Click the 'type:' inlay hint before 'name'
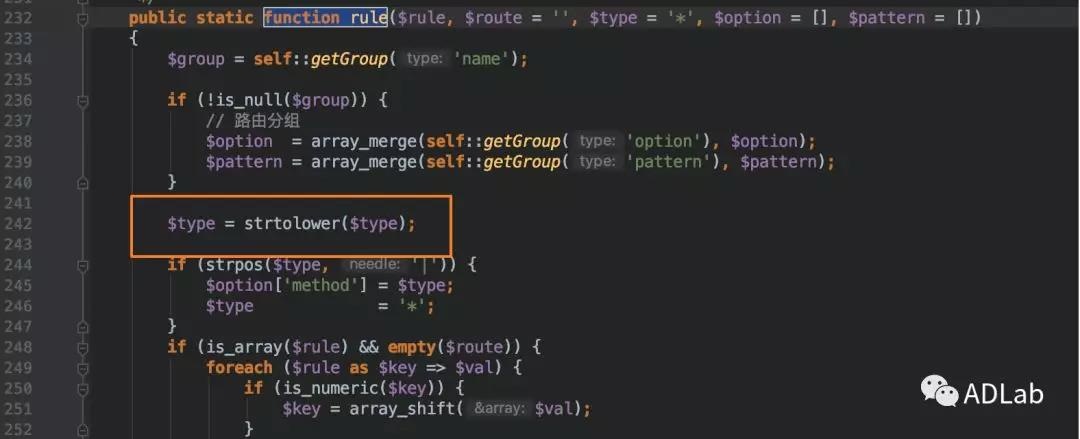This screenshot has width=1080, height=439. (425, 59)
